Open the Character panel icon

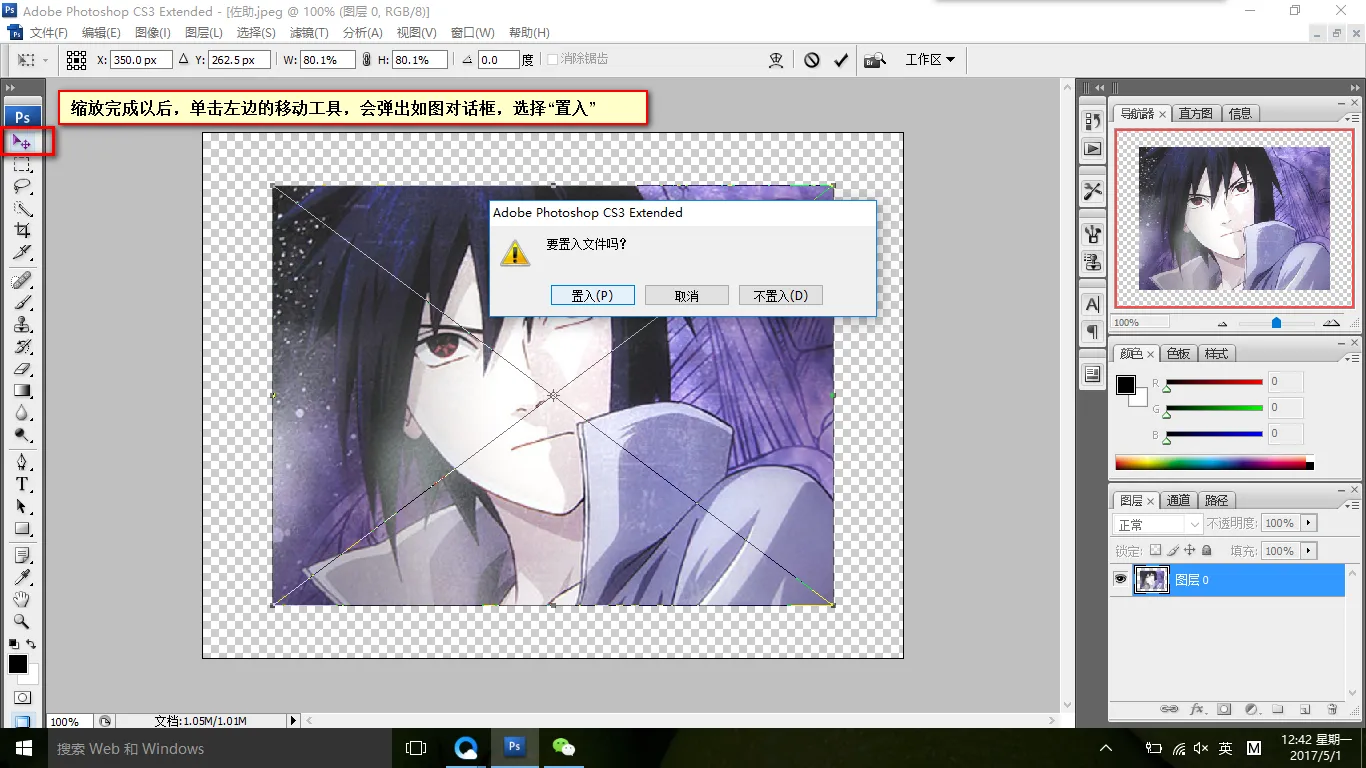tap(1093, 303)
